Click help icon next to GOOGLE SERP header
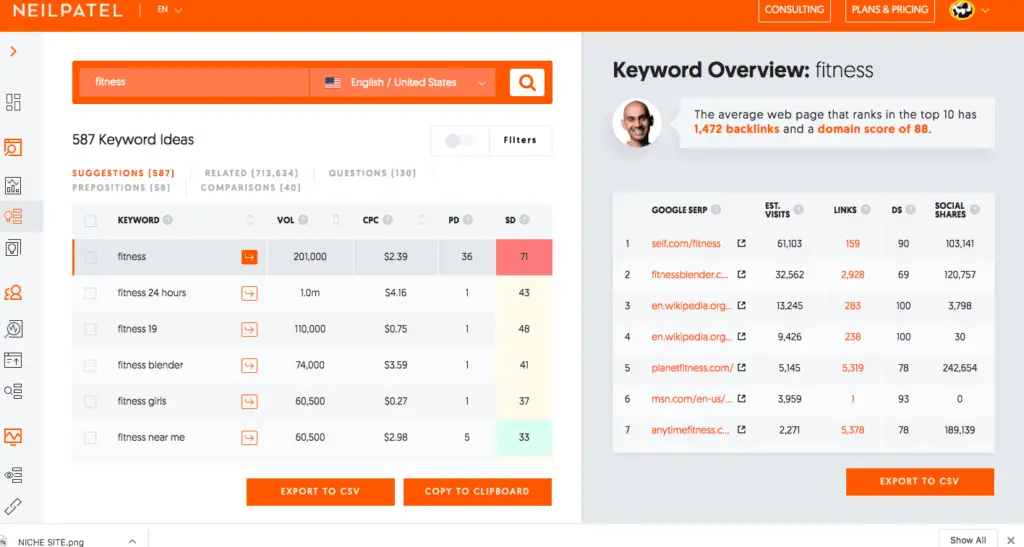The height and width of the screenshot is (547, 1024). click(x=716, y=210)
